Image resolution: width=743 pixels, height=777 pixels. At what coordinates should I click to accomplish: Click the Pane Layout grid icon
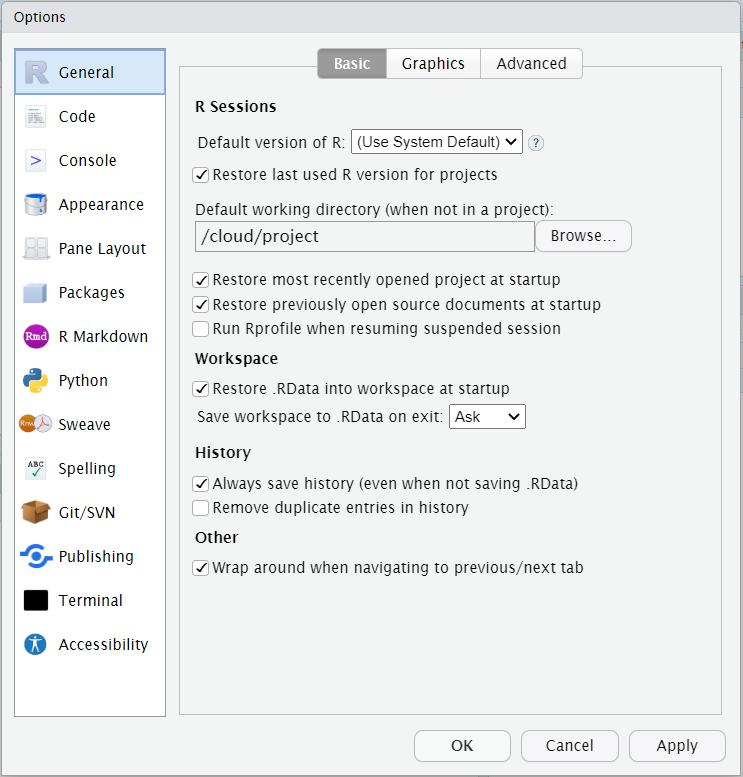[x=36, y=249]
